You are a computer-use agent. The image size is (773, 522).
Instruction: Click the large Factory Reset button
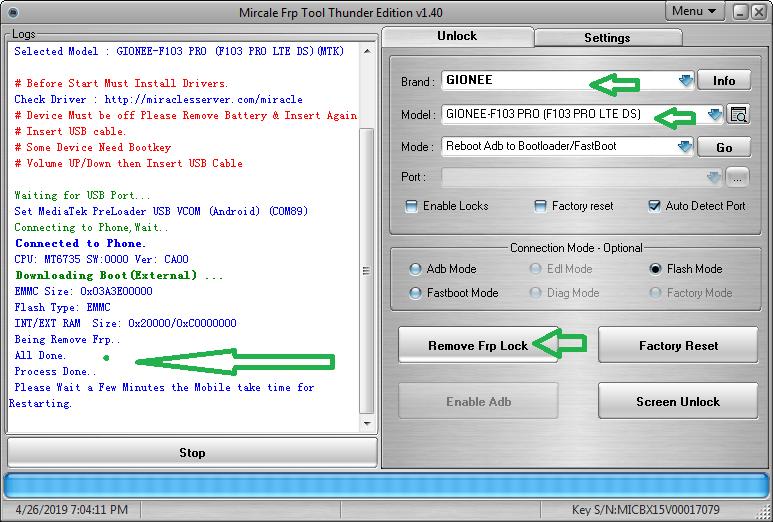coord(678,345)
